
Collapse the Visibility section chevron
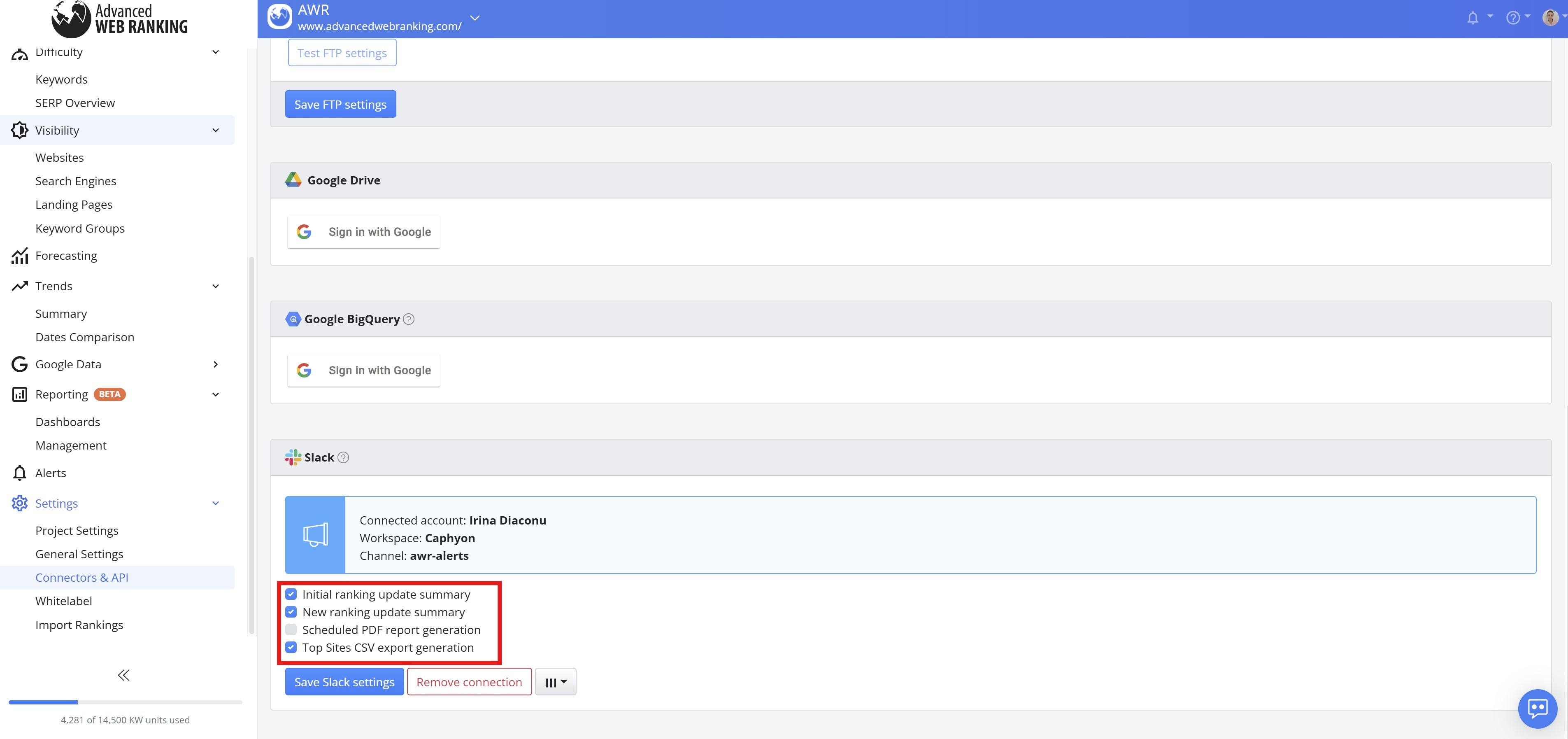tap(216, 130)
